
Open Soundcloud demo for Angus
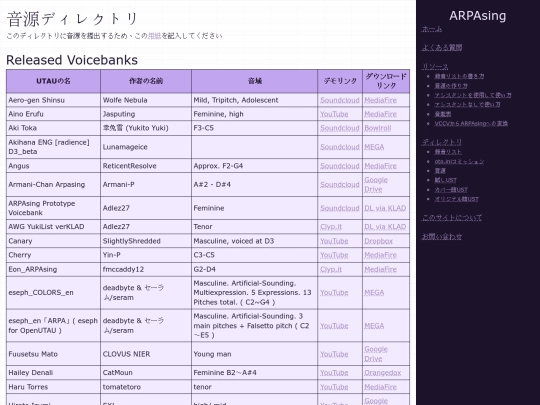(340, 166)
